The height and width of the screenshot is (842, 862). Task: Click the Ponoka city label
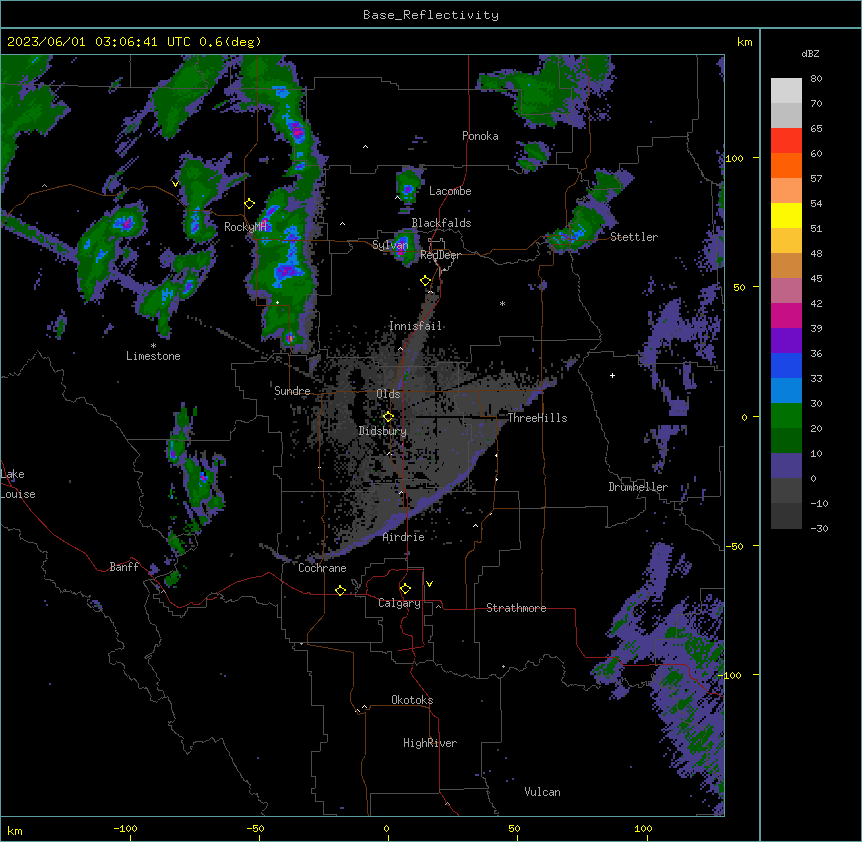pyautogui.click(x=480, y=136)
